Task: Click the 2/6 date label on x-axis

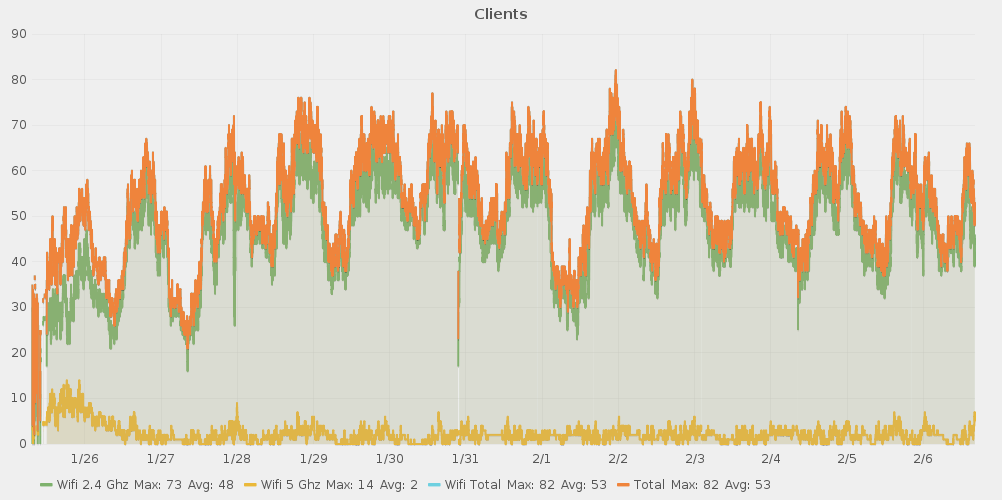Action: (923, 459)
